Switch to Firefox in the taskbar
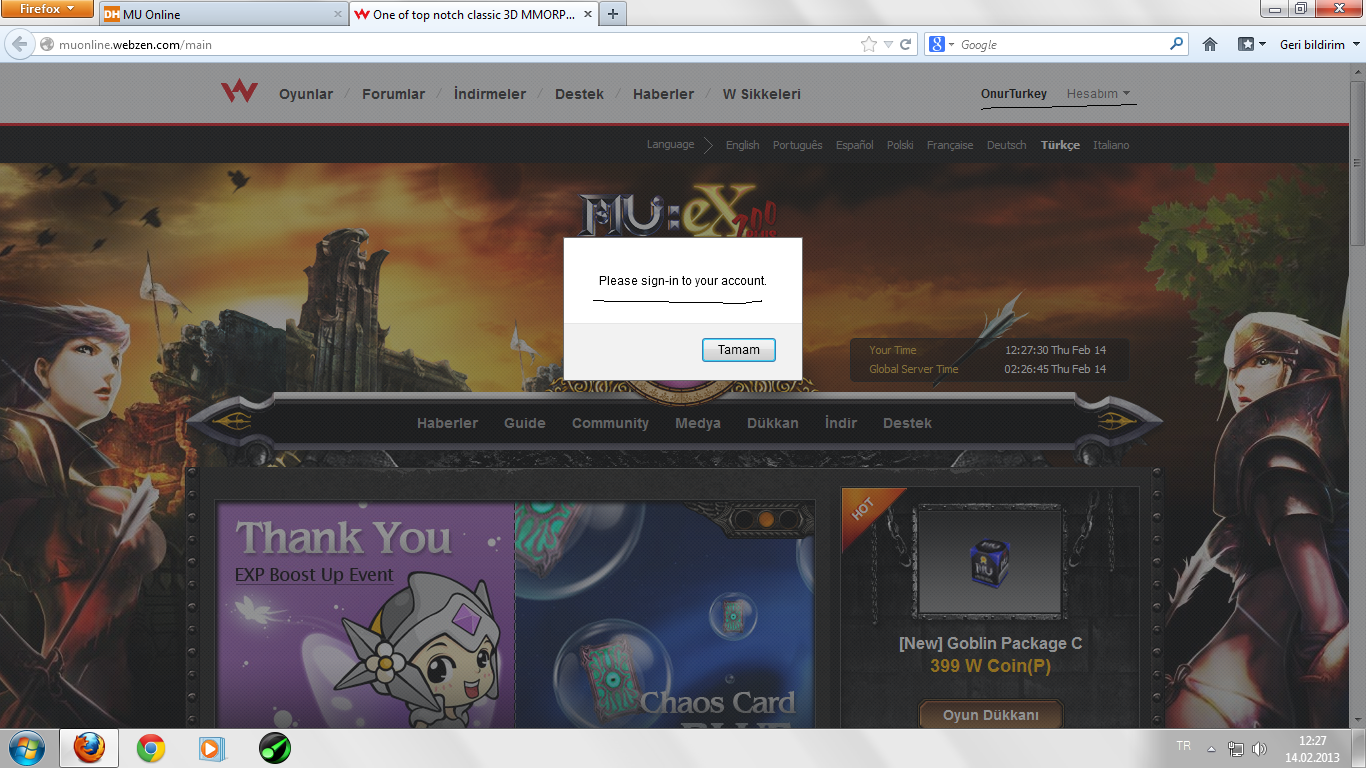 coord(89,747)
